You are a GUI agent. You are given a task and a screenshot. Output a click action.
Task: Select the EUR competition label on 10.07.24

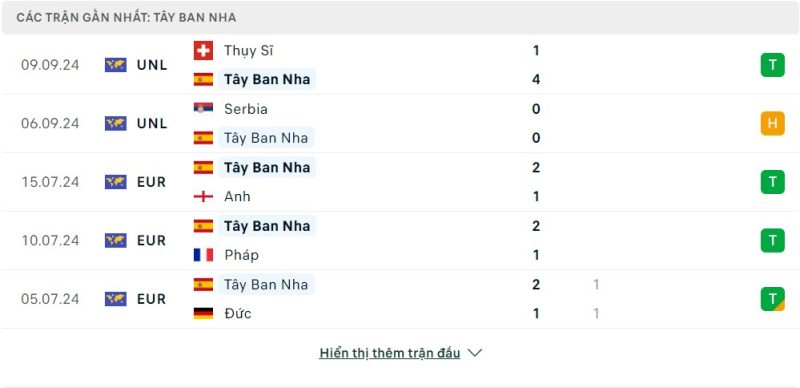click(x=152, y=240)
